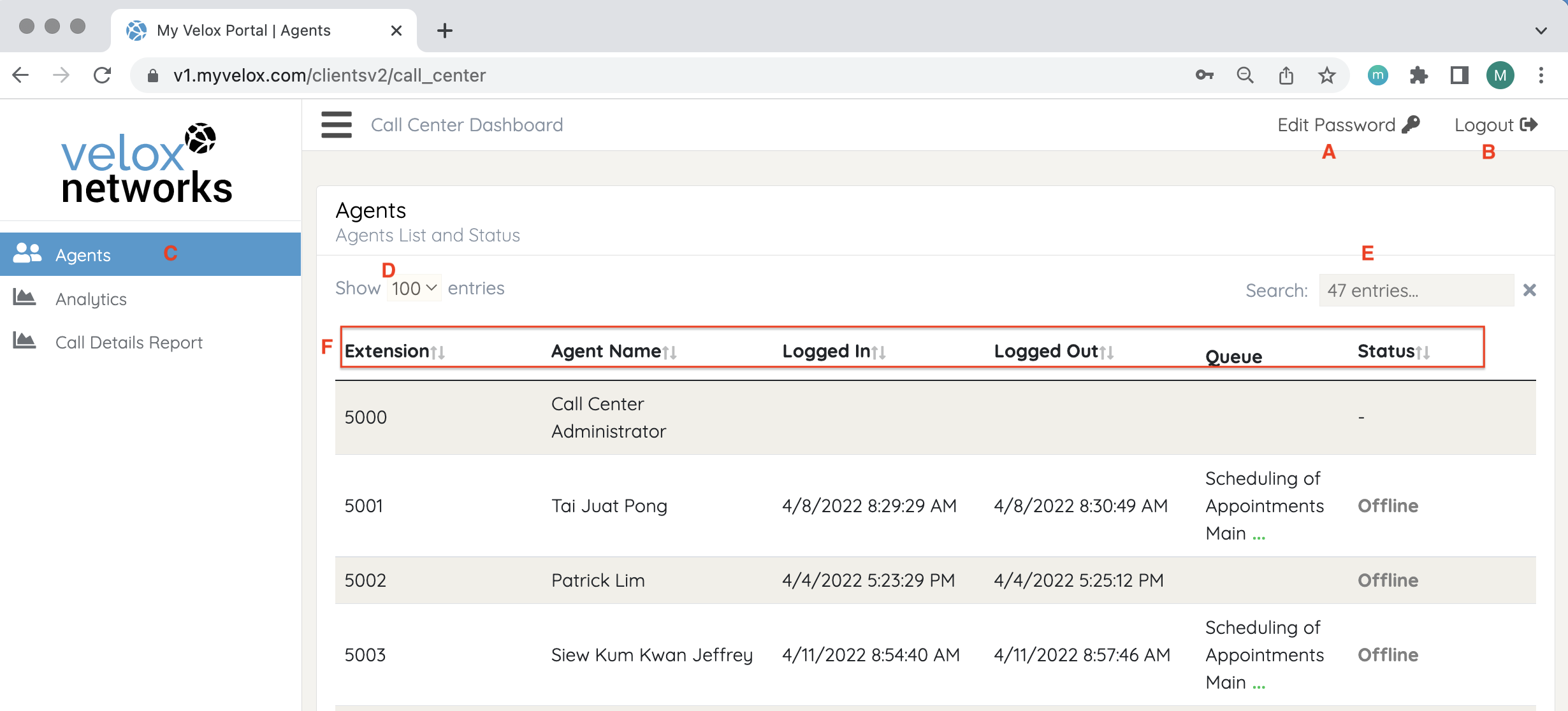This screenshot has width=1568, height=711.
Task: Click the browser reload icon
Action: click(x=102, y=76)
